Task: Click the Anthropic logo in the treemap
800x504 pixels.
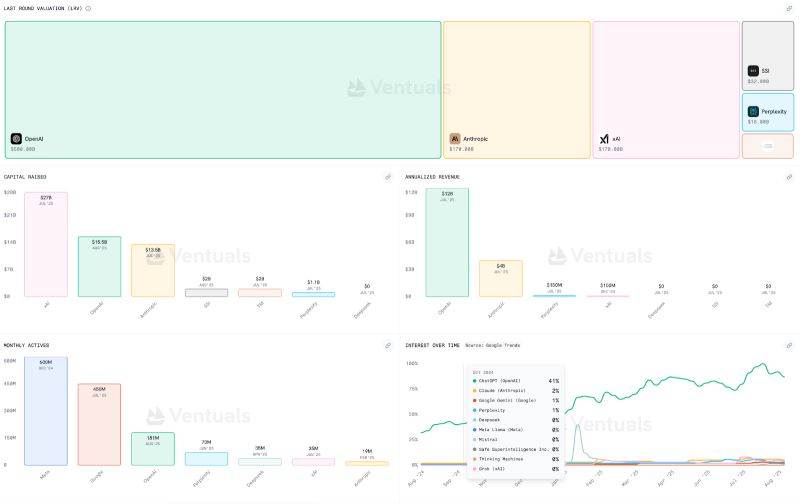Action: (455, 138)
